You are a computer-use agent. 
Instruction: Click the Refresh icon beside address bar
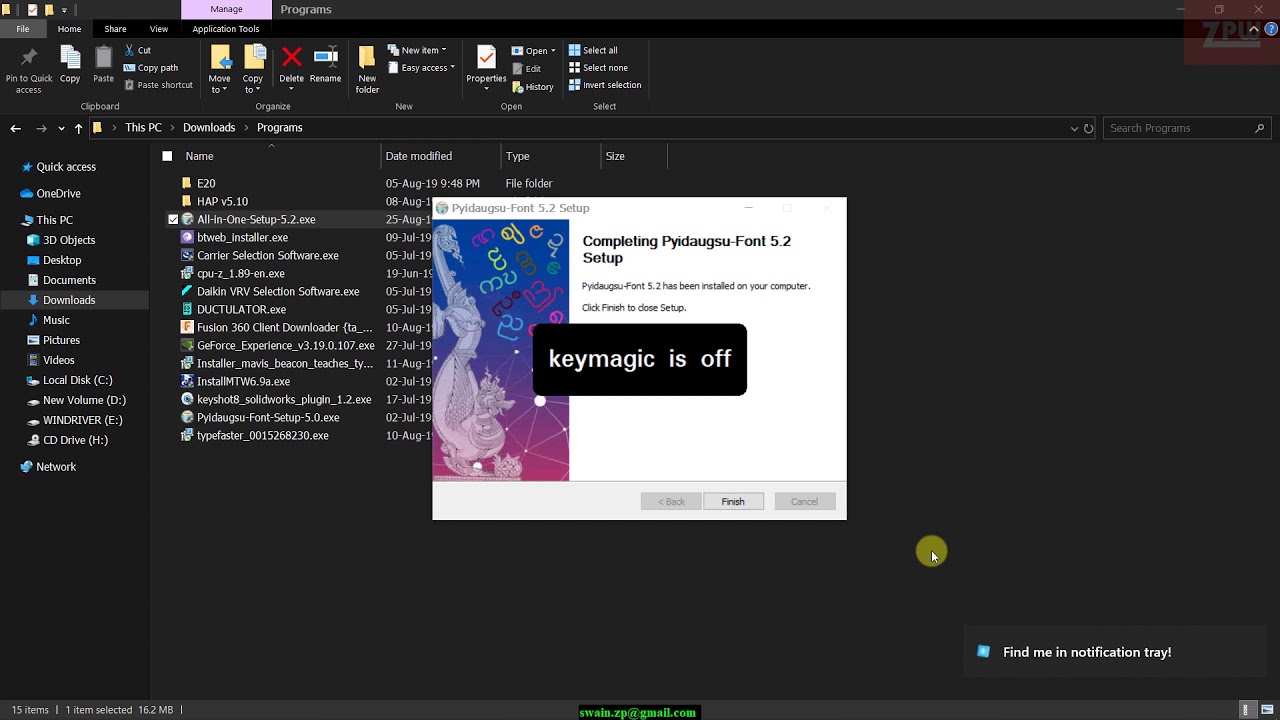[x=1088, y=128]
